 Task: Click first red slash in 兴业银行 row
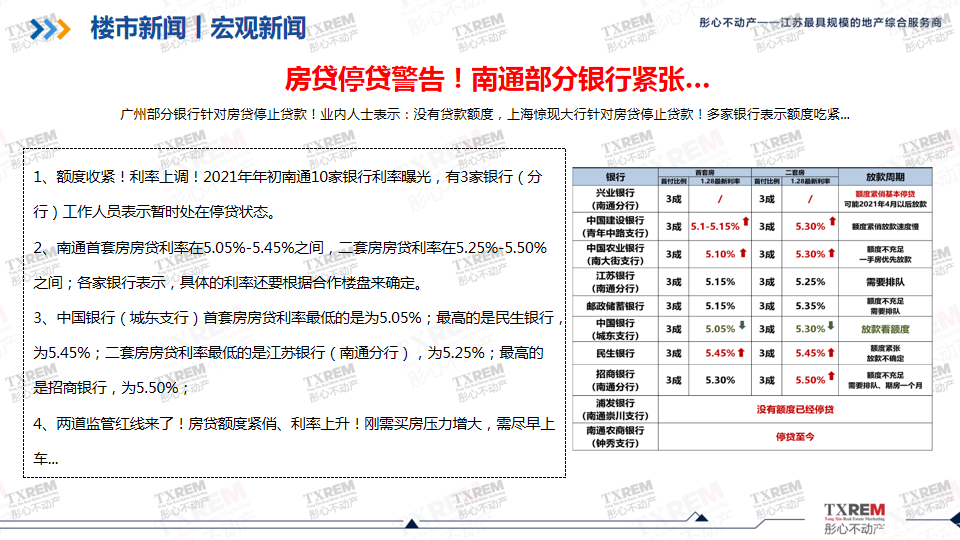point(720,199)
